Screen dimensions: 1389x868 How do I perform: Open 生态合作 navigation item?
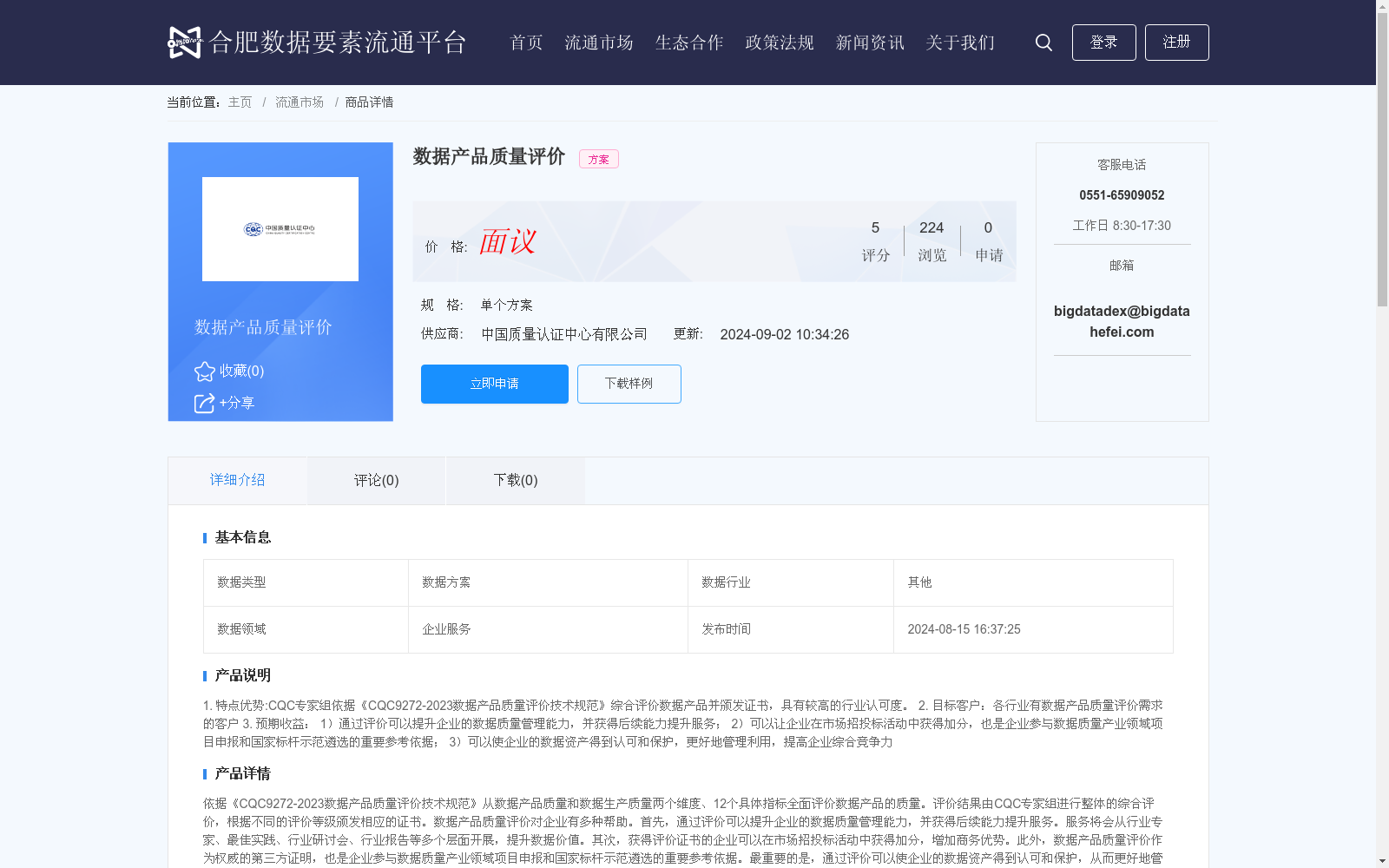689,43
